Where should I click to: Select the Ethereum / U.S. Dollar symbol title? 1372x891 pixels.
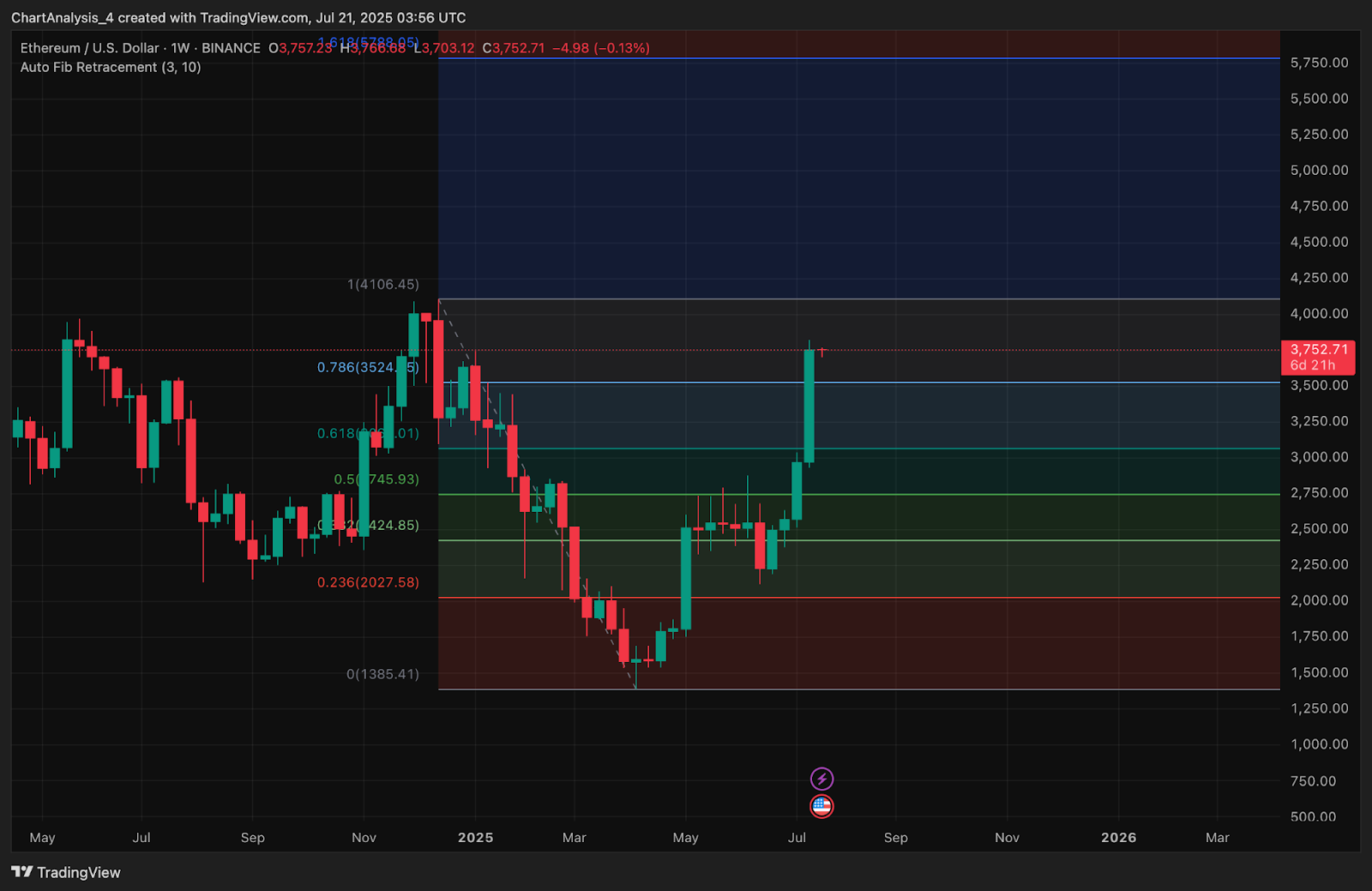coord(90,48)
